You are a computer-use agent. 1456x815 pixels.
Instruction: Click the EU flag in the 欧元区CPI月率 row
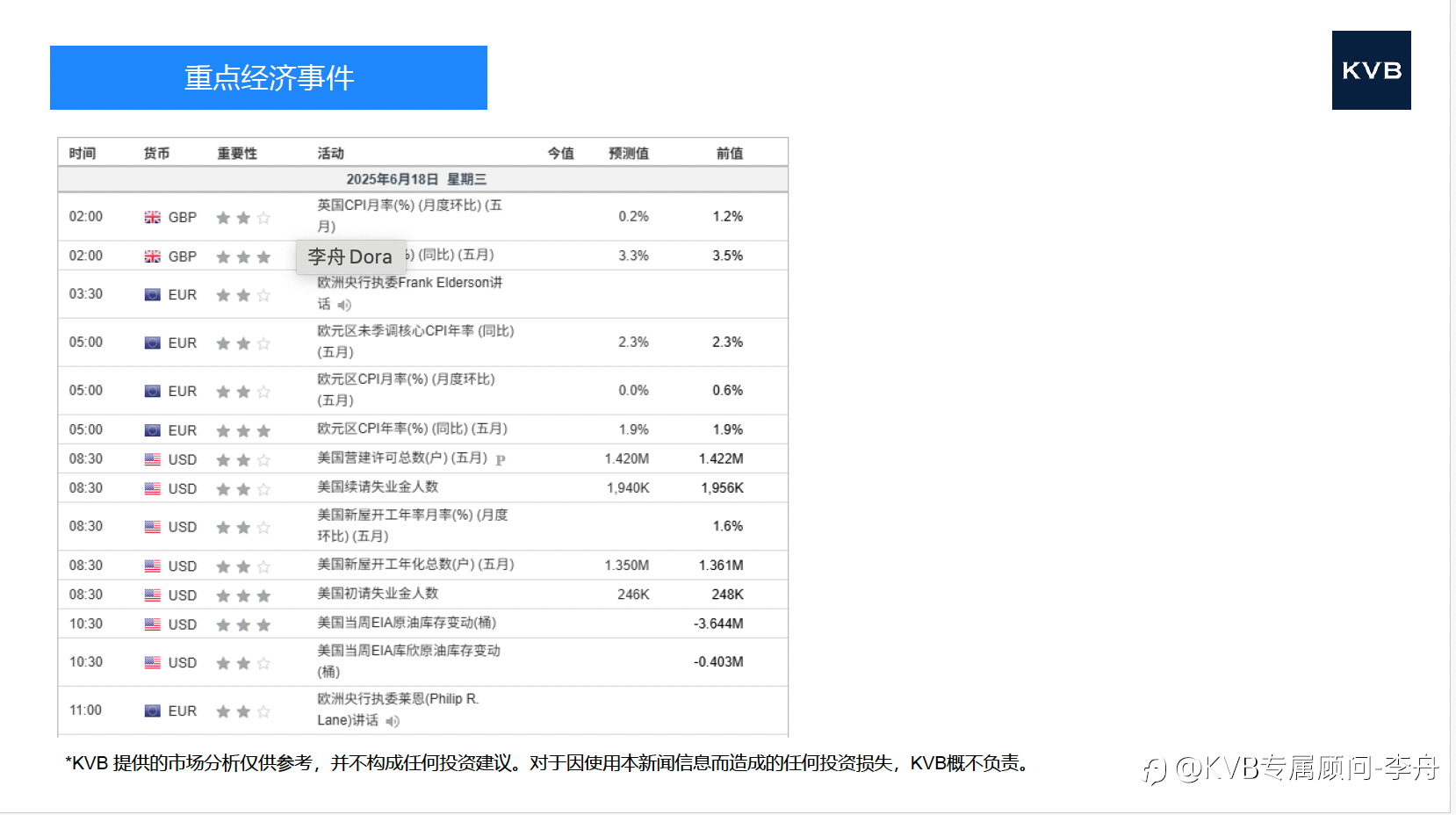[x=153, y=392]
